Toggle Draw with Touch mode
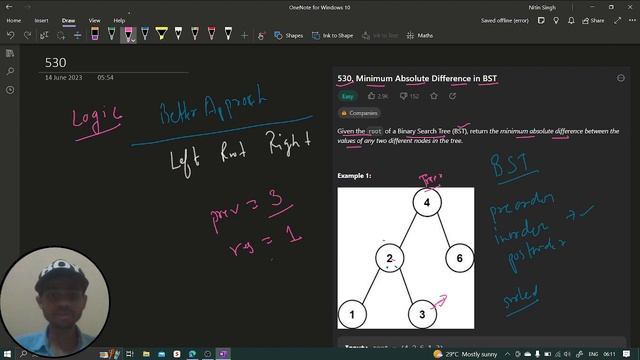The height and width of the screenshot is (360, 640). click(x=261, y=36)
